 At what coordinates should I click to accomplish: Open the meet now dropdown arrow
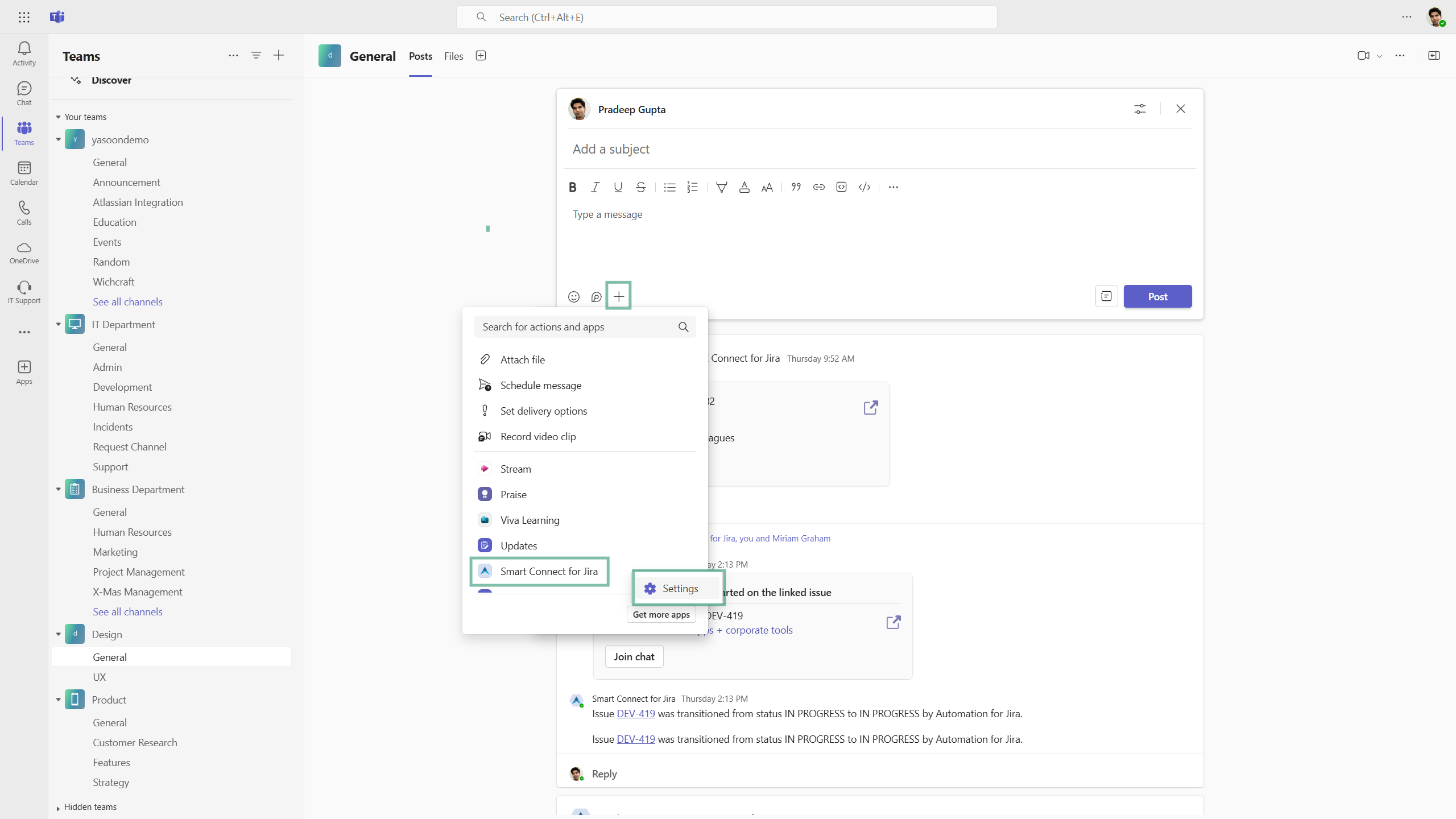tap(1379, 56)
